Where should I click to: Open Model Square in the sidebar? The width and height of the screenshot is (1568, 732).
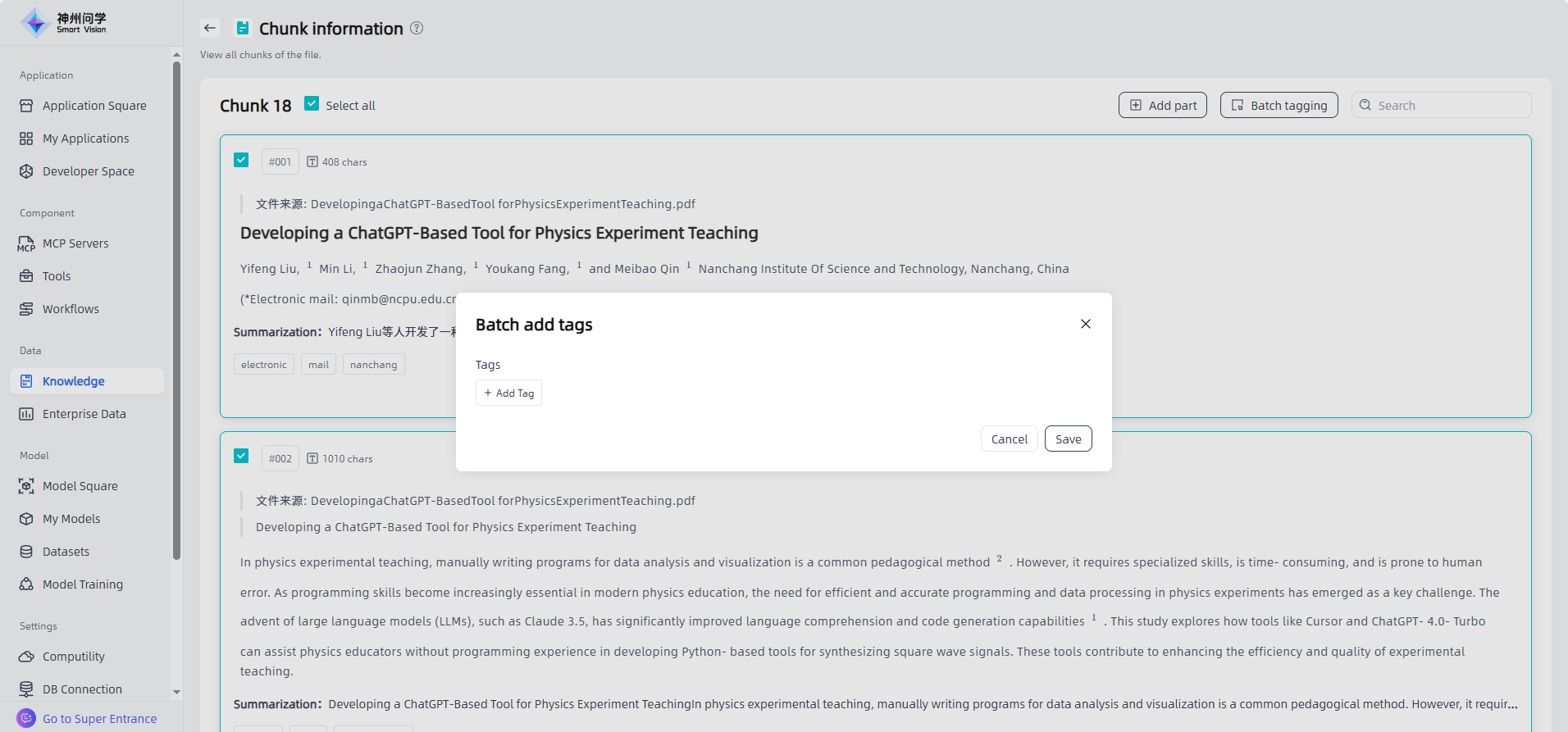[80, 486]
